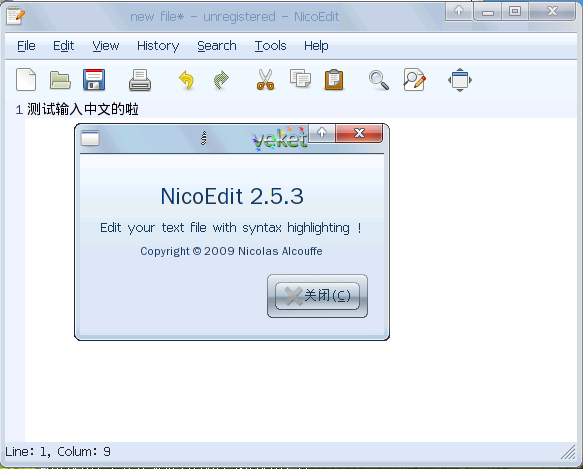583x469 pixels.
Task: Open a file using the folder icon
Action: click(x=60, y=80)
